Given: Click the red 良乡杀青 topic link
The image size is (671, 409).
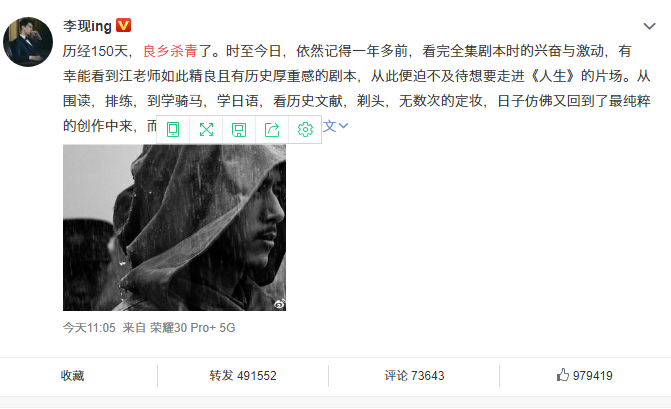Looking at the screenshot, I should [x=170, y=51].
